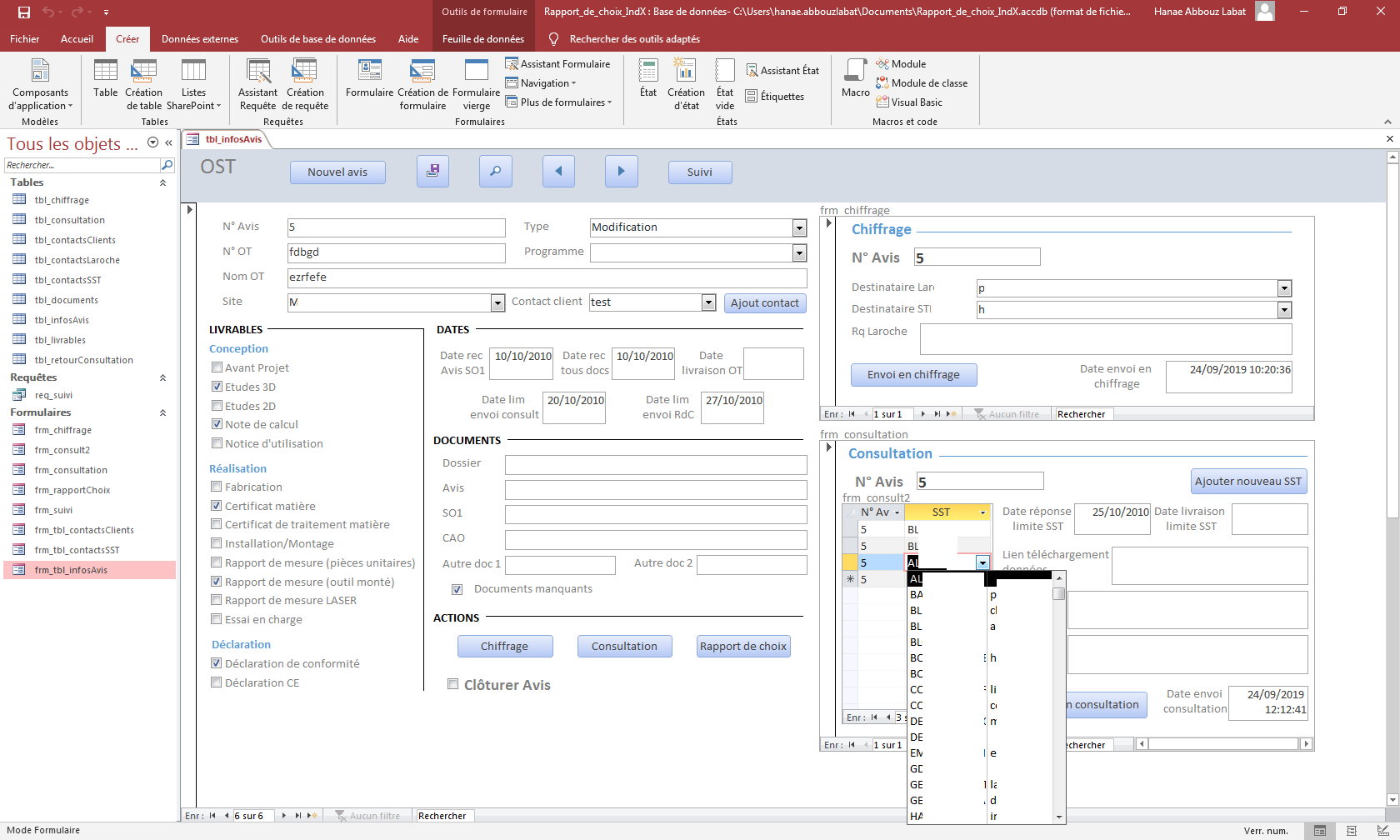Click Formulaire vierge icon
The width and height of the screenshot is (1400, 840).
[476, 84]
